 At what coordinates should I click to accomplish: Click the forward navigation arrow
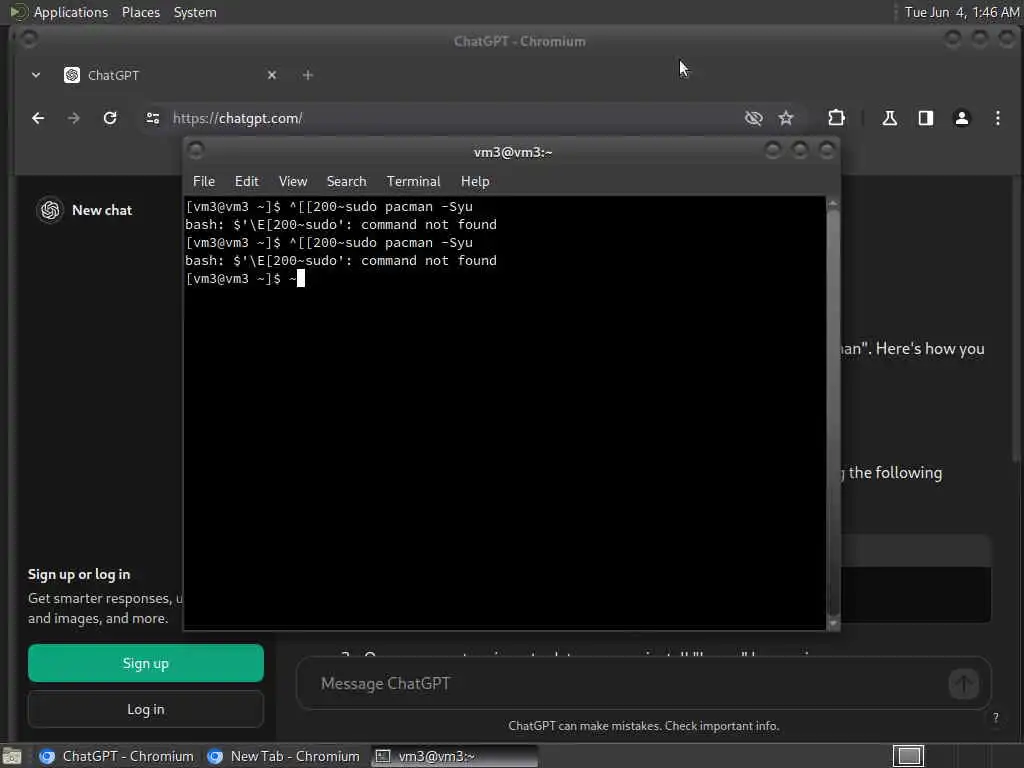click(x=74, y=118)
